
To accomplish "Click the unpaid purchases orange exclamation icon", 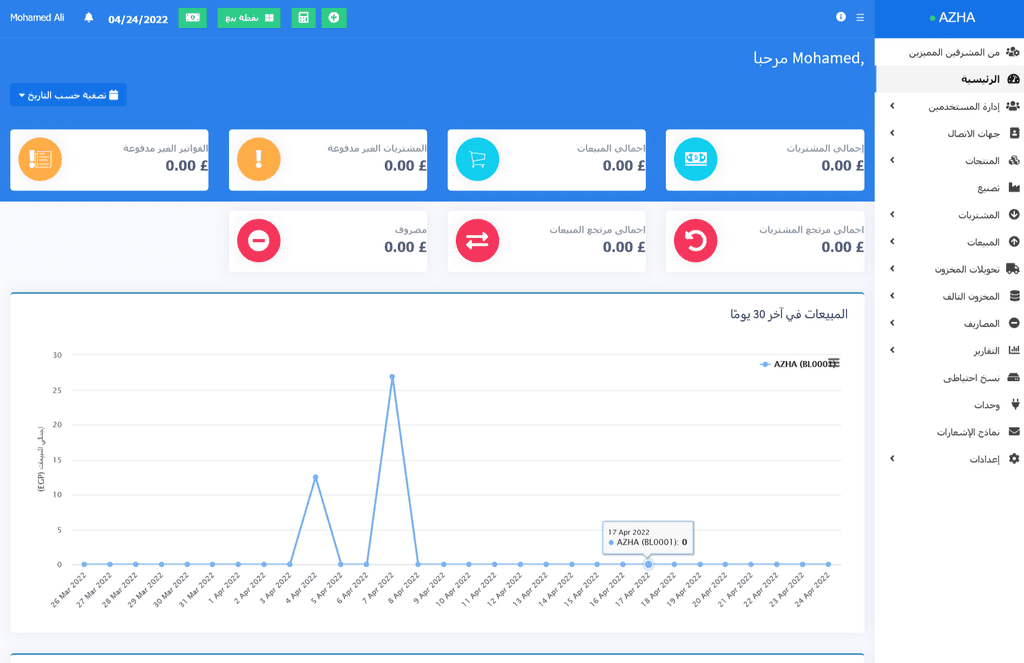I will click(x=259, y=159).
